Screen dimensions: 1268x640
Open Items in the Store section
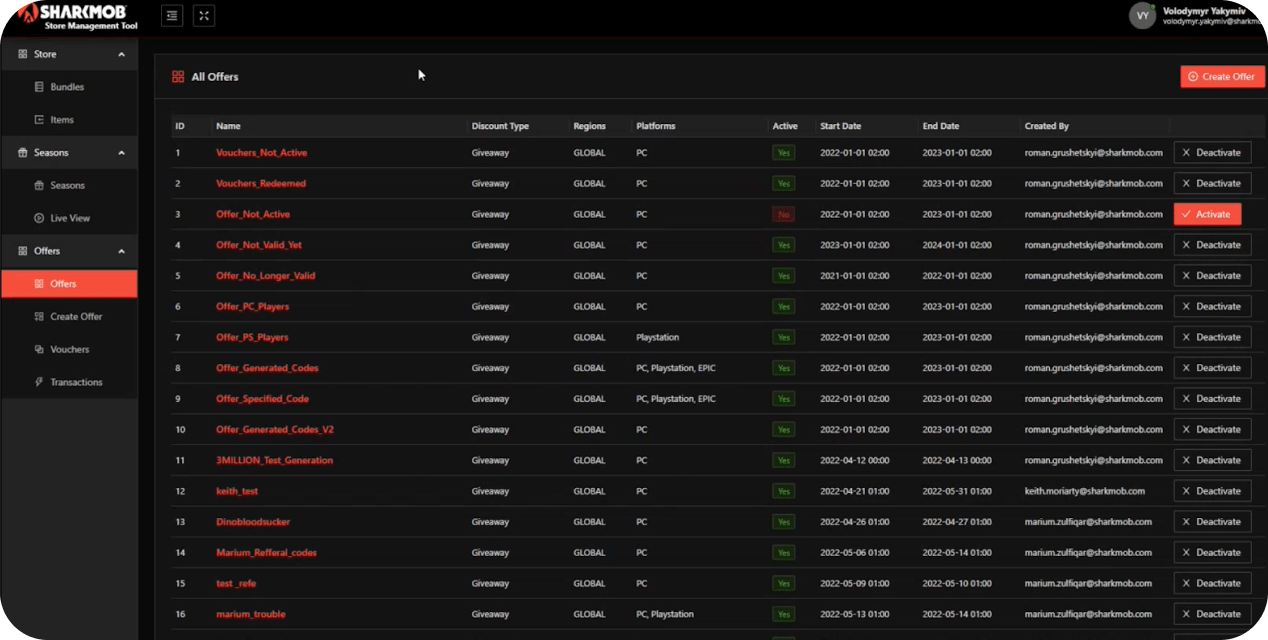pos(62,120)
